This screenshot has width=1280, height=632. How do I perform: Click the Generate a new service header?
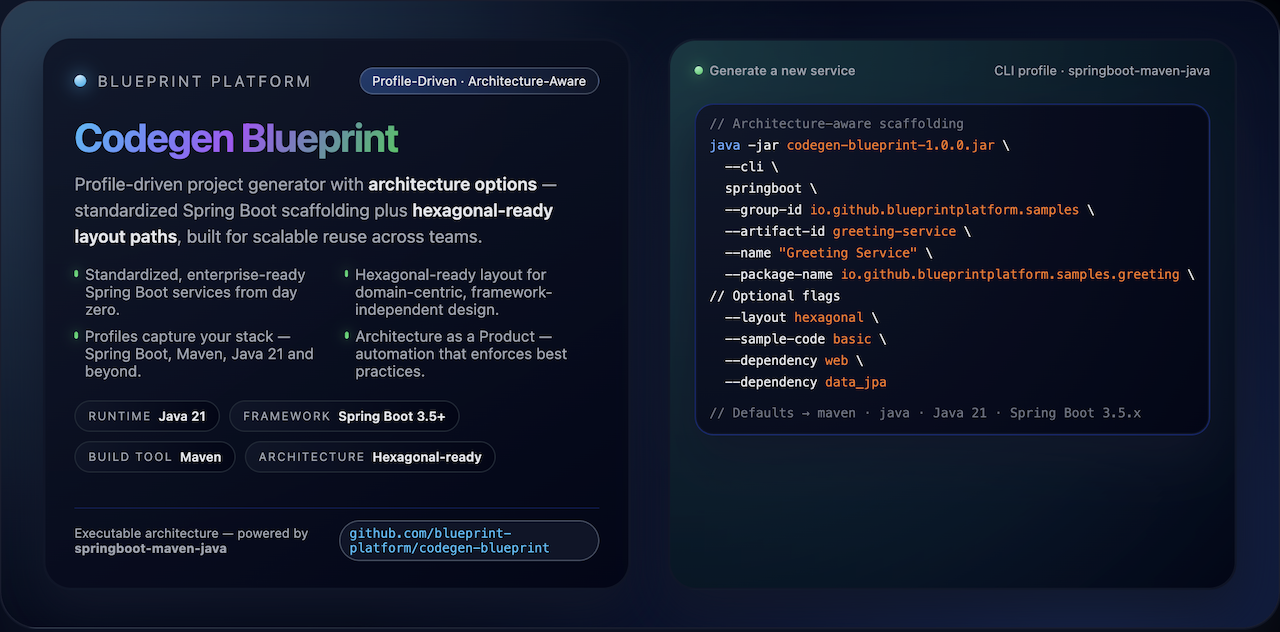782,71
